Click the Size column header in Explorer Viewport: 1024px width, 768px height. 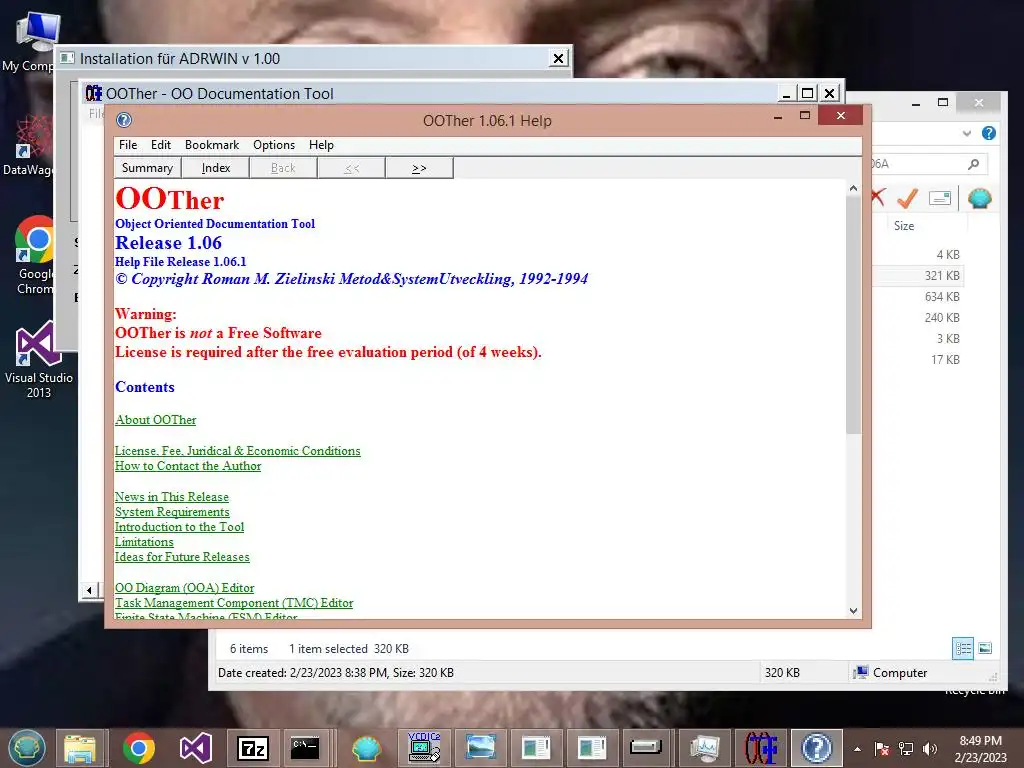(904, 226)
